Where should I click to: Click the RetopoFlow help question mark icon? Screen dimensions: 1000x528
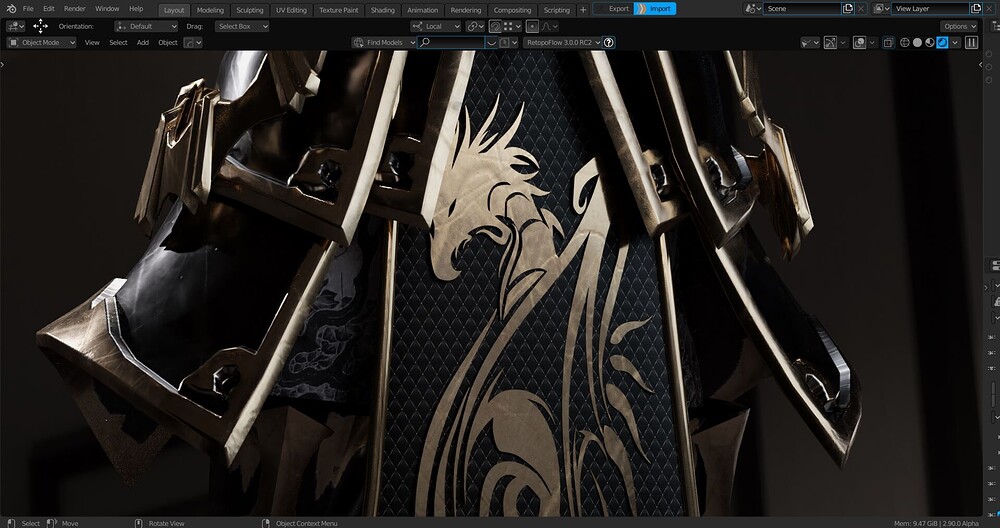[609, 43]
